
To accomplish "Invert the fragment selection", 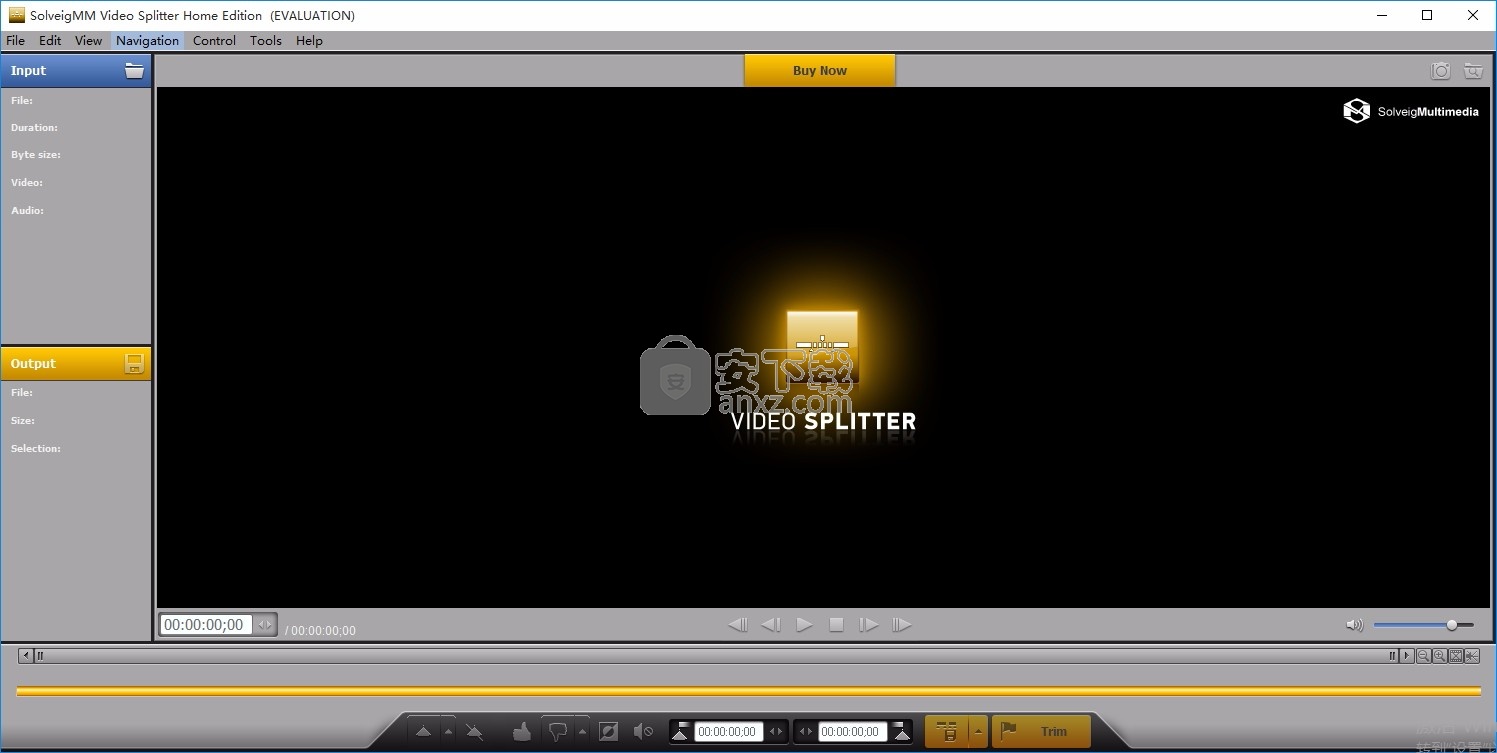I will pos(608,732).
